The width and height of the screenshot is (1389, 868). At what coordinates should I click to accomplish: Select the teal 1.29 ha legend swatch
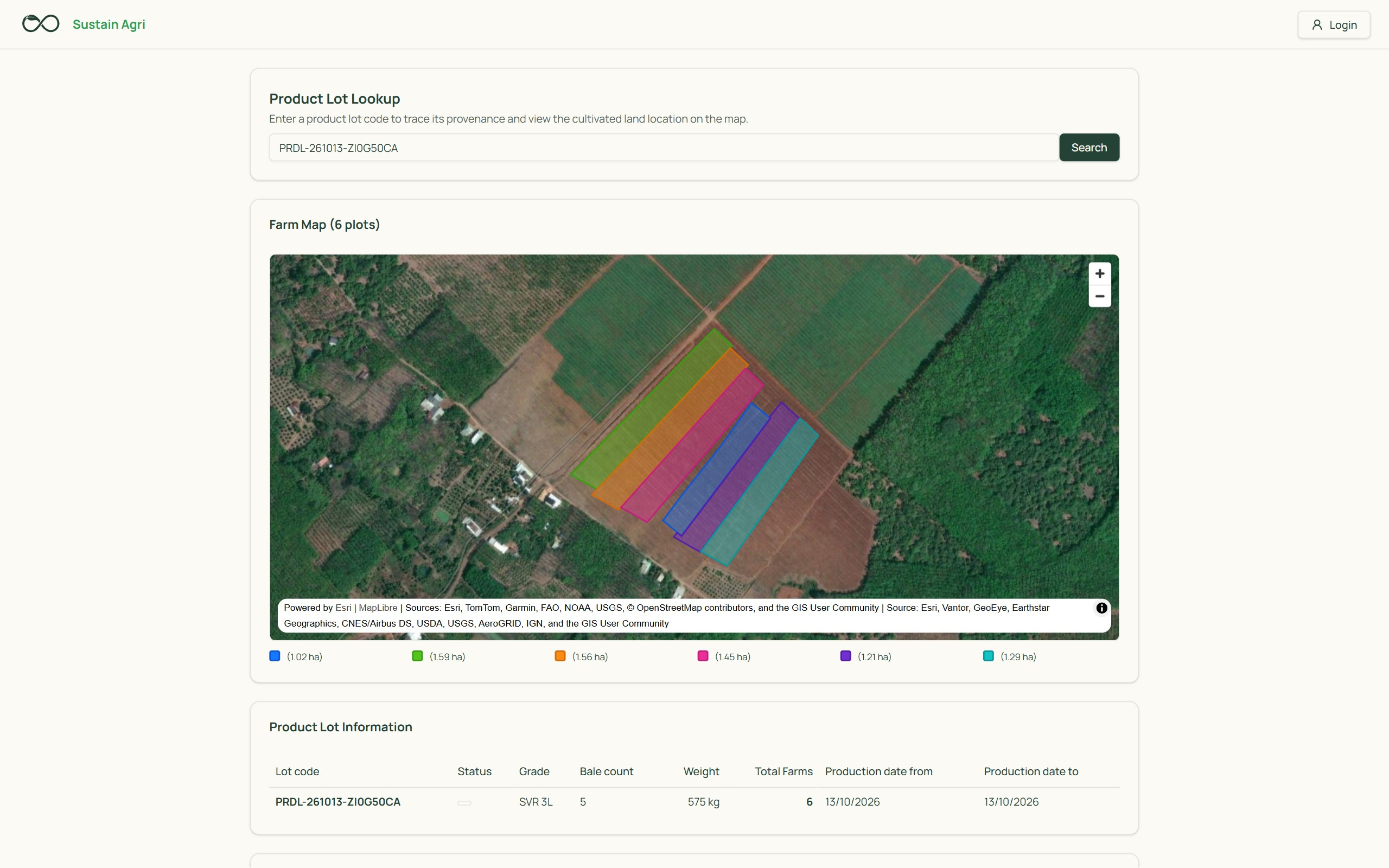click(989, 656)
